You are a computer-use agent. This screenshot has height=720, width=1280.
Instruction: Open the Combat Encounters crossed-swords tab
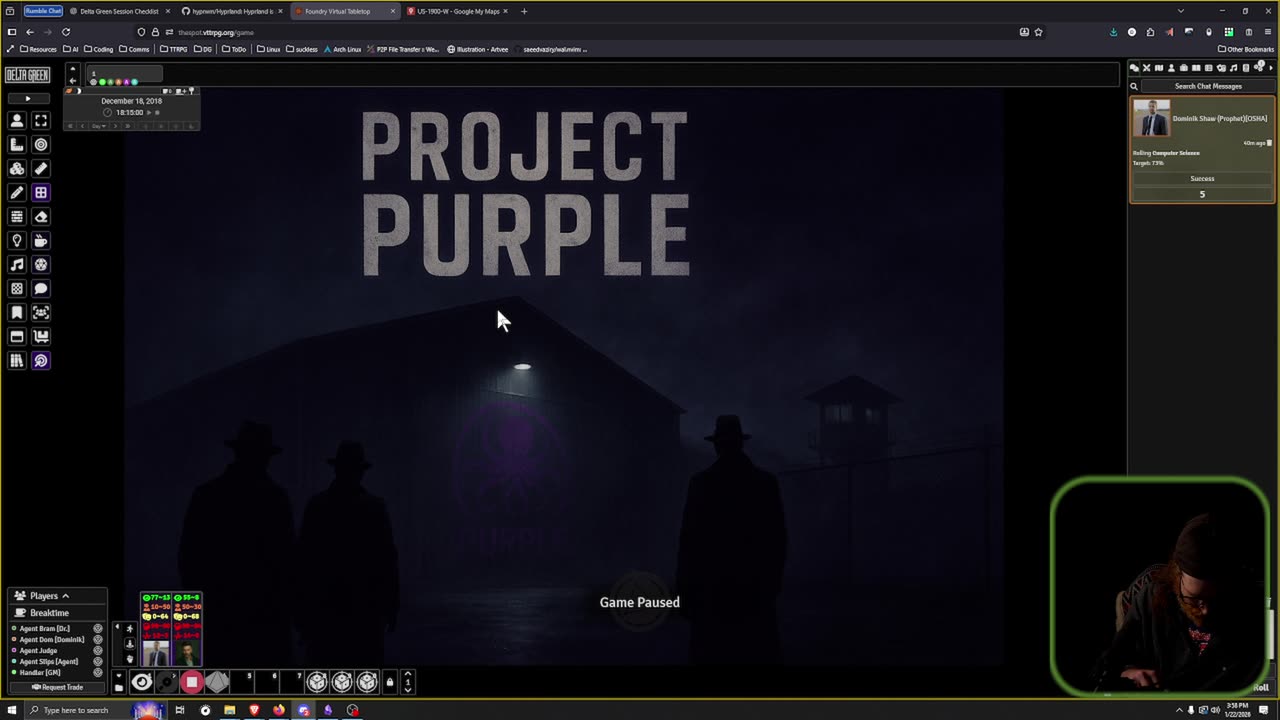[1146, 68]
